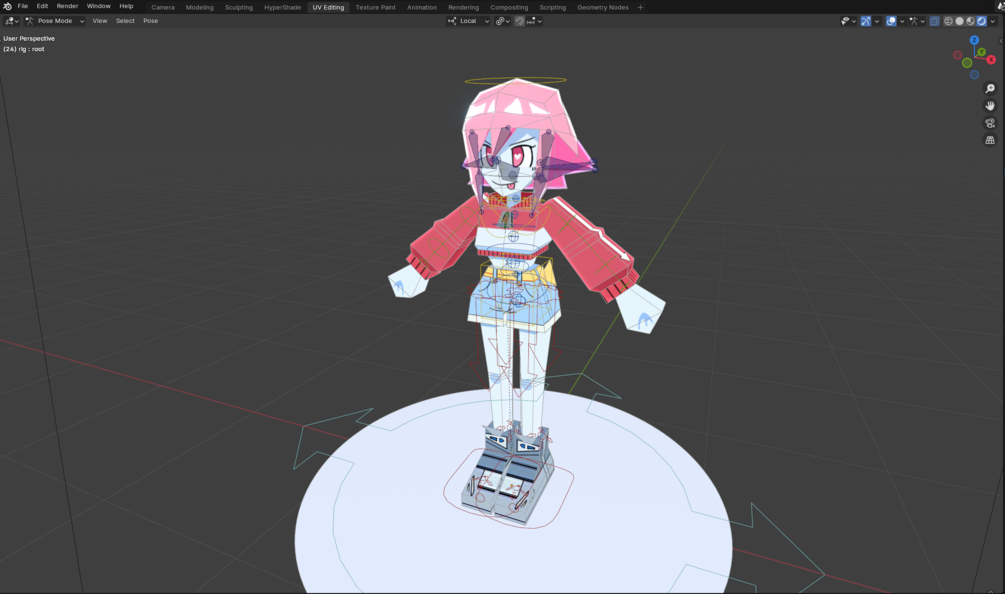The image size is (1005, 594).
Task: Click the pan view hand icon
Action: click(x=990, y=106)
